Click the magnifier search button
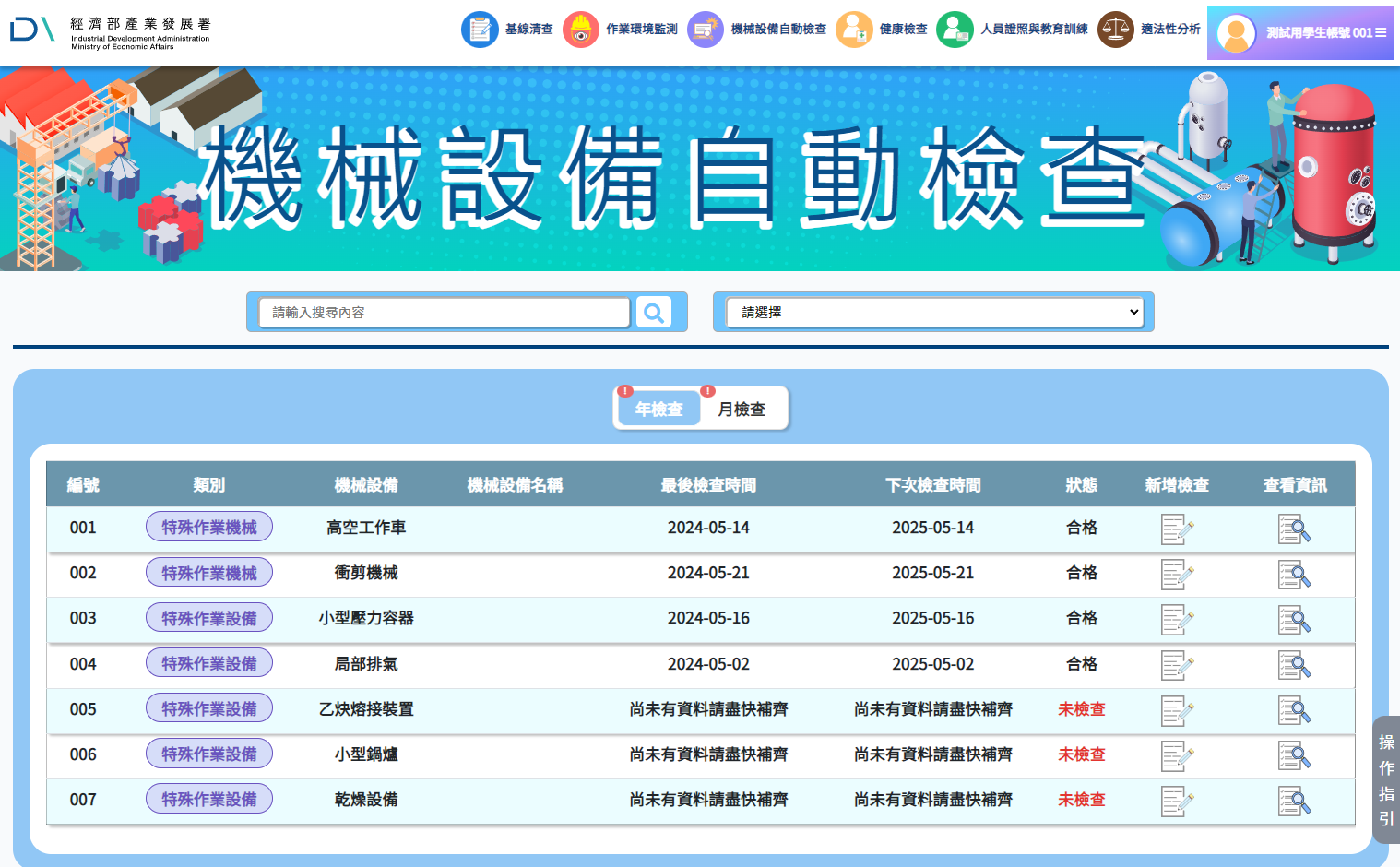Viewport: 1400px width, 867px height. [x=654, y=313]
